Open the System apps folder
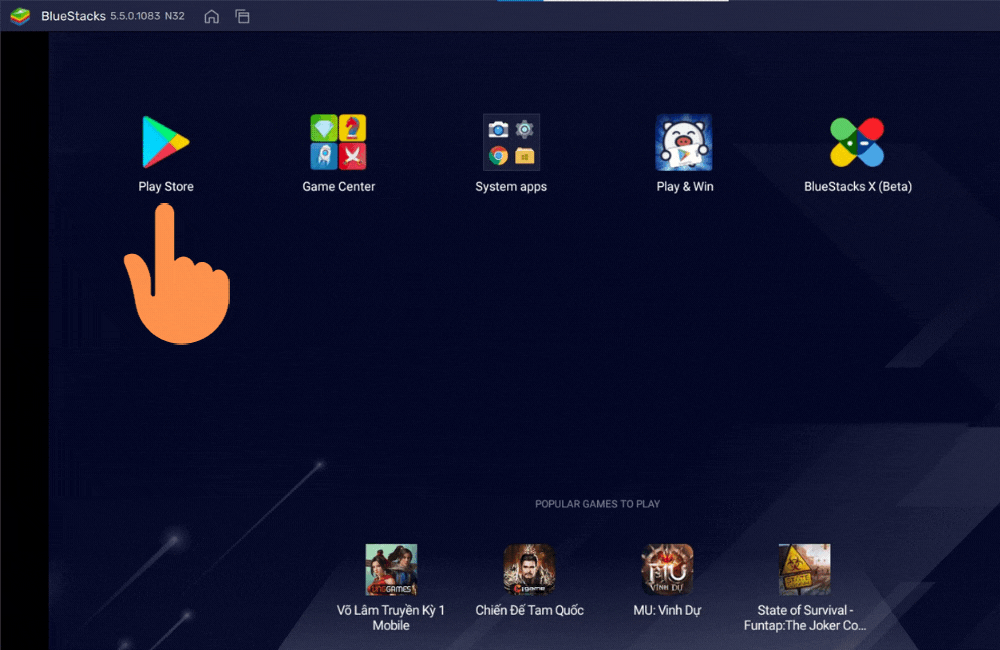Screen dimensions: 1000x650 point(511,142)
